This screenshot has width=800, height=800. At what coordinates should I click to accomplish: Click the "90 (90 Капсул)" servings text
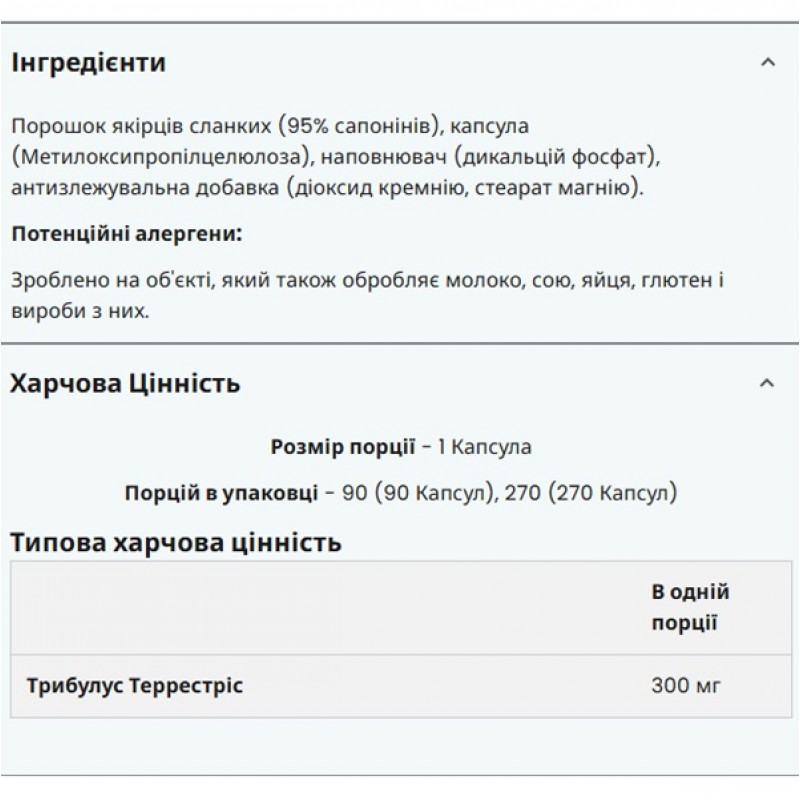[x=418, y=493]
